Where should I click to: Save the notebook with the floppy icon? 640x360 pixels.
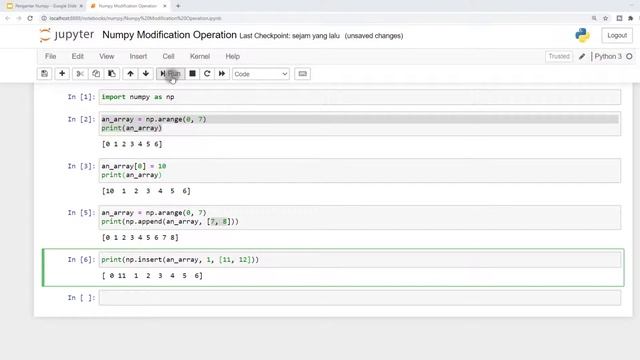(44, 74)
